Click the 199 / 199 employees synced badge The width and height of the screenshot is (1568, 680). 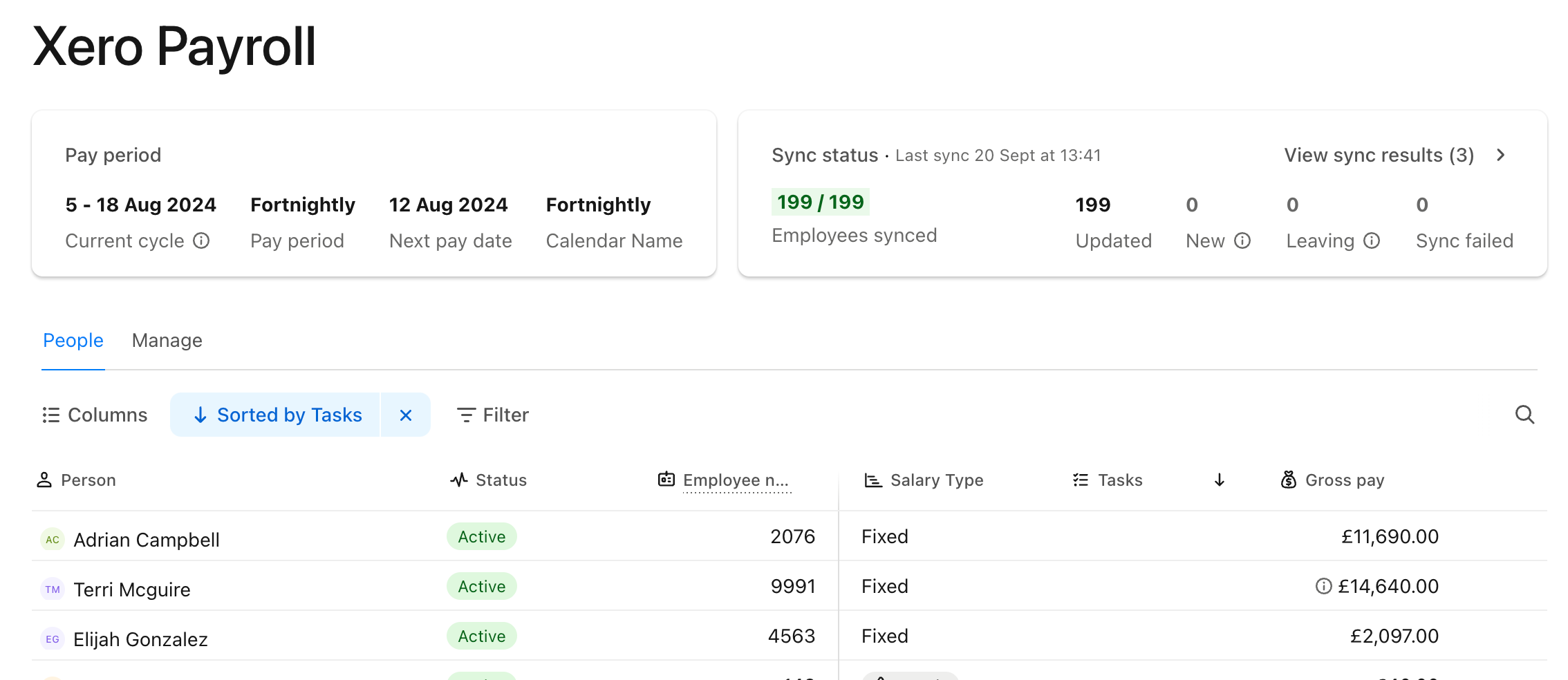pos(821,202)
